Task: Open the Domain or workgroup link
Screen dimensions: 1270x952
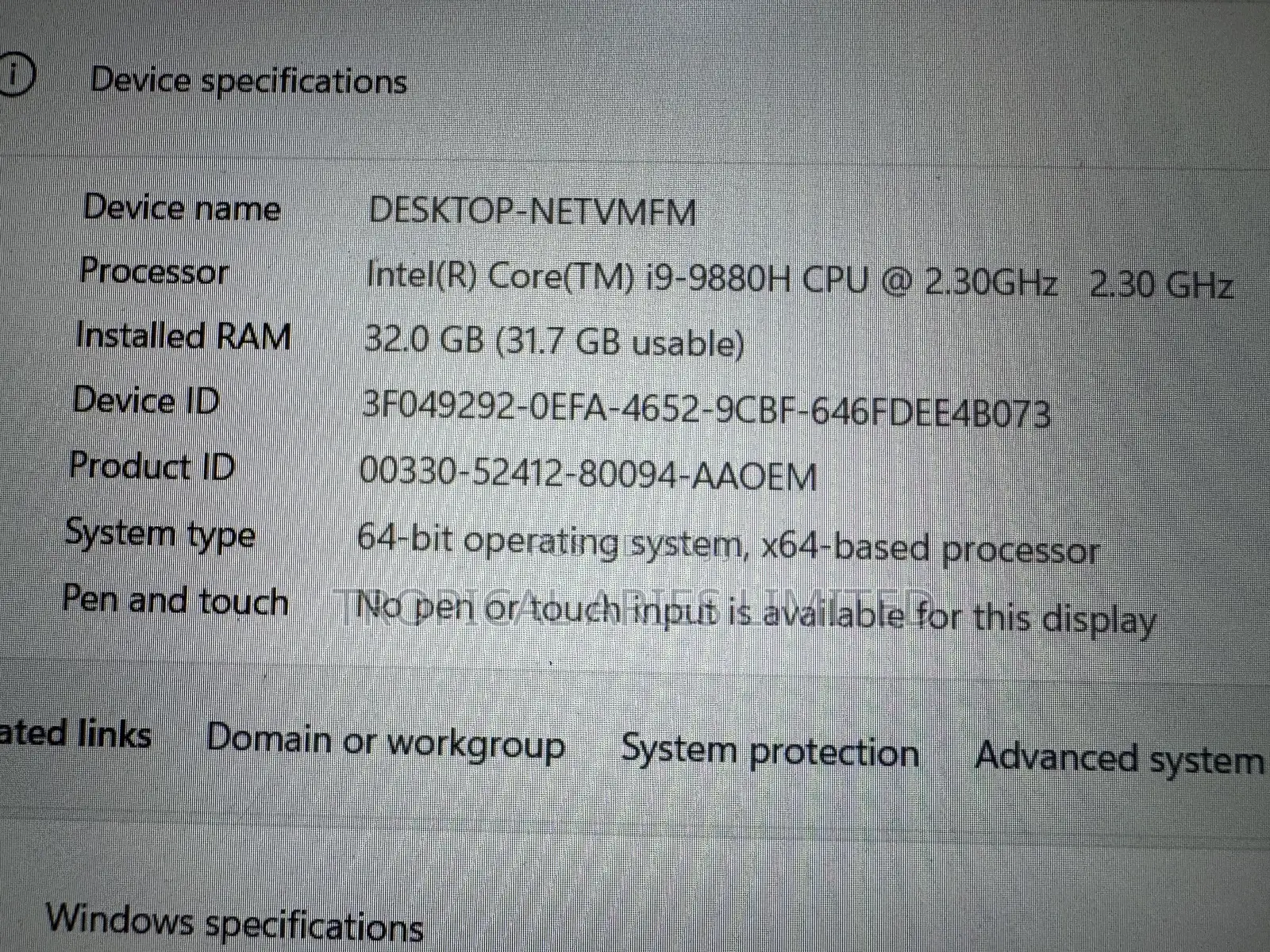Action: click(x=386, y=743)
